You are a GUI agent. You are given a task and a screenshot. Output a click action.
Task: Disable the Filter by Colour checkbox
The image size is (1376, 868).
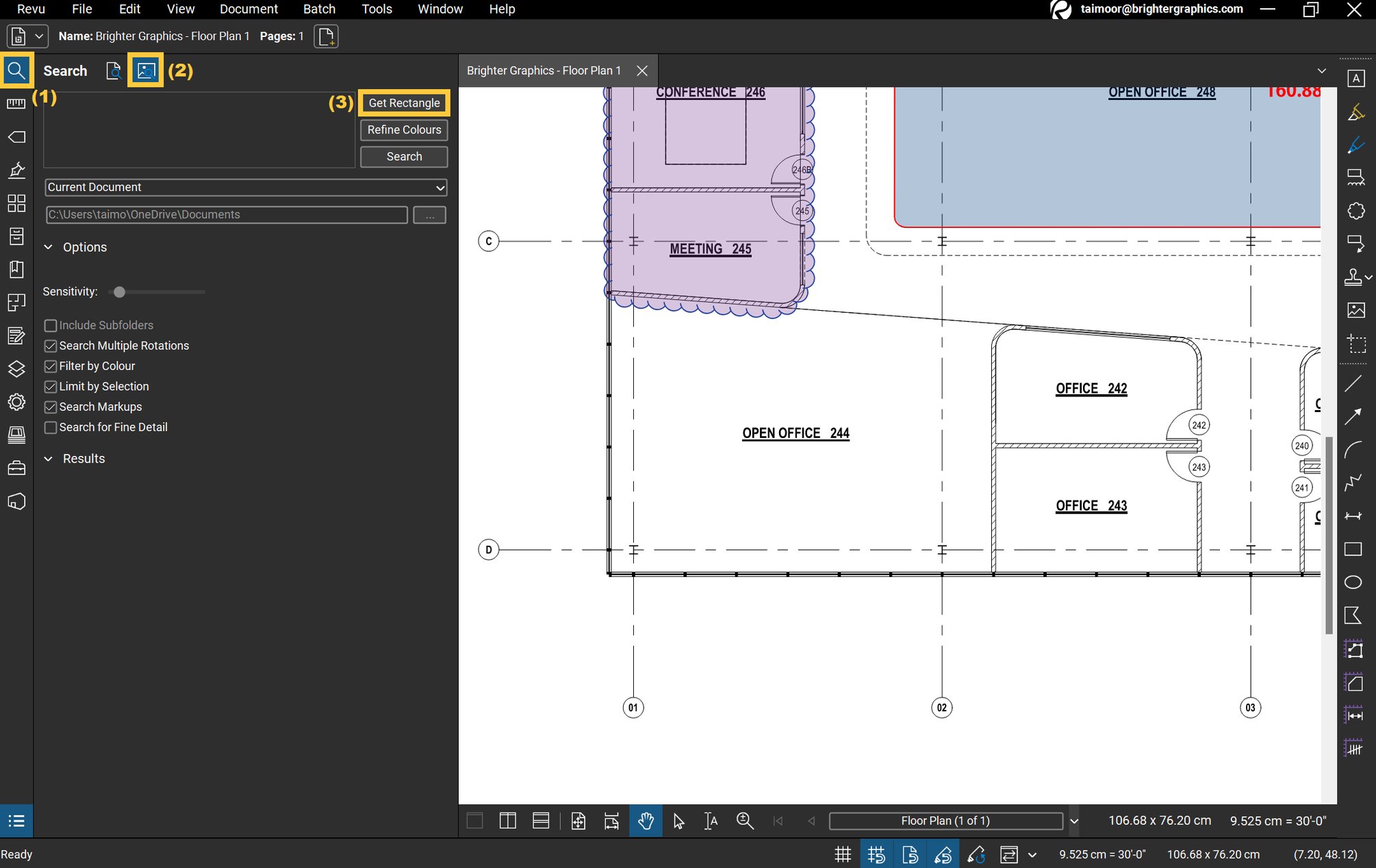(51, 366)
